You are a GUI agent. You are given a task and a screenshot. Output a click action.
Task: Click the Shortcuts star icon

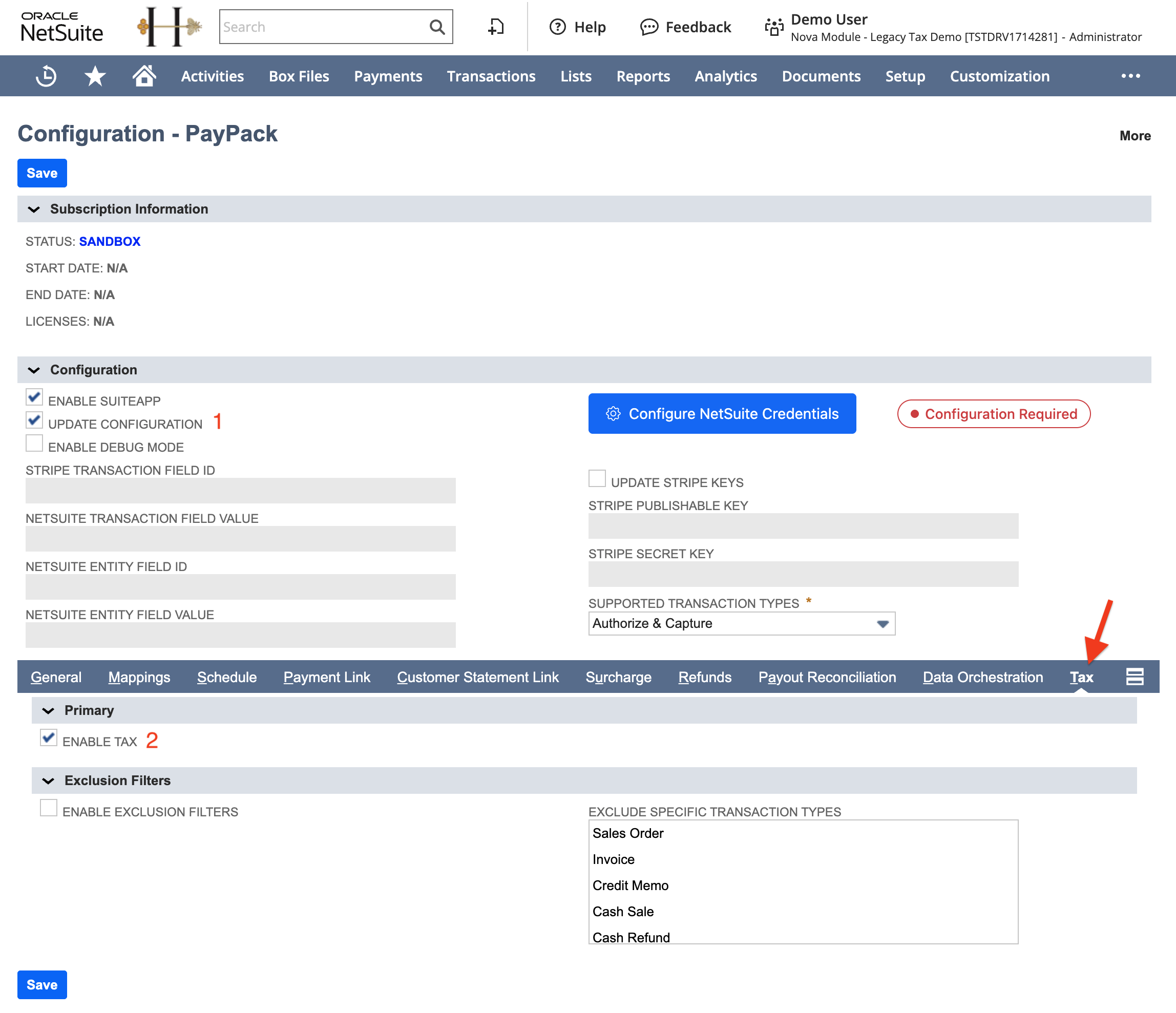[x=95, y=76]
